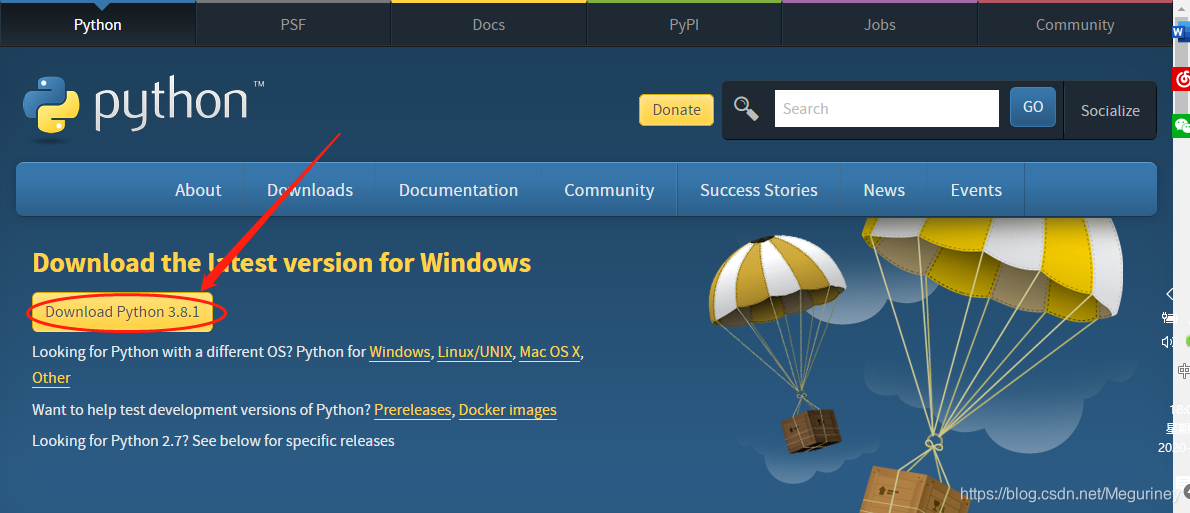Open the Word icon in the taskbar
Screen dimensions: 1190x513
[x=1180, y=33]
